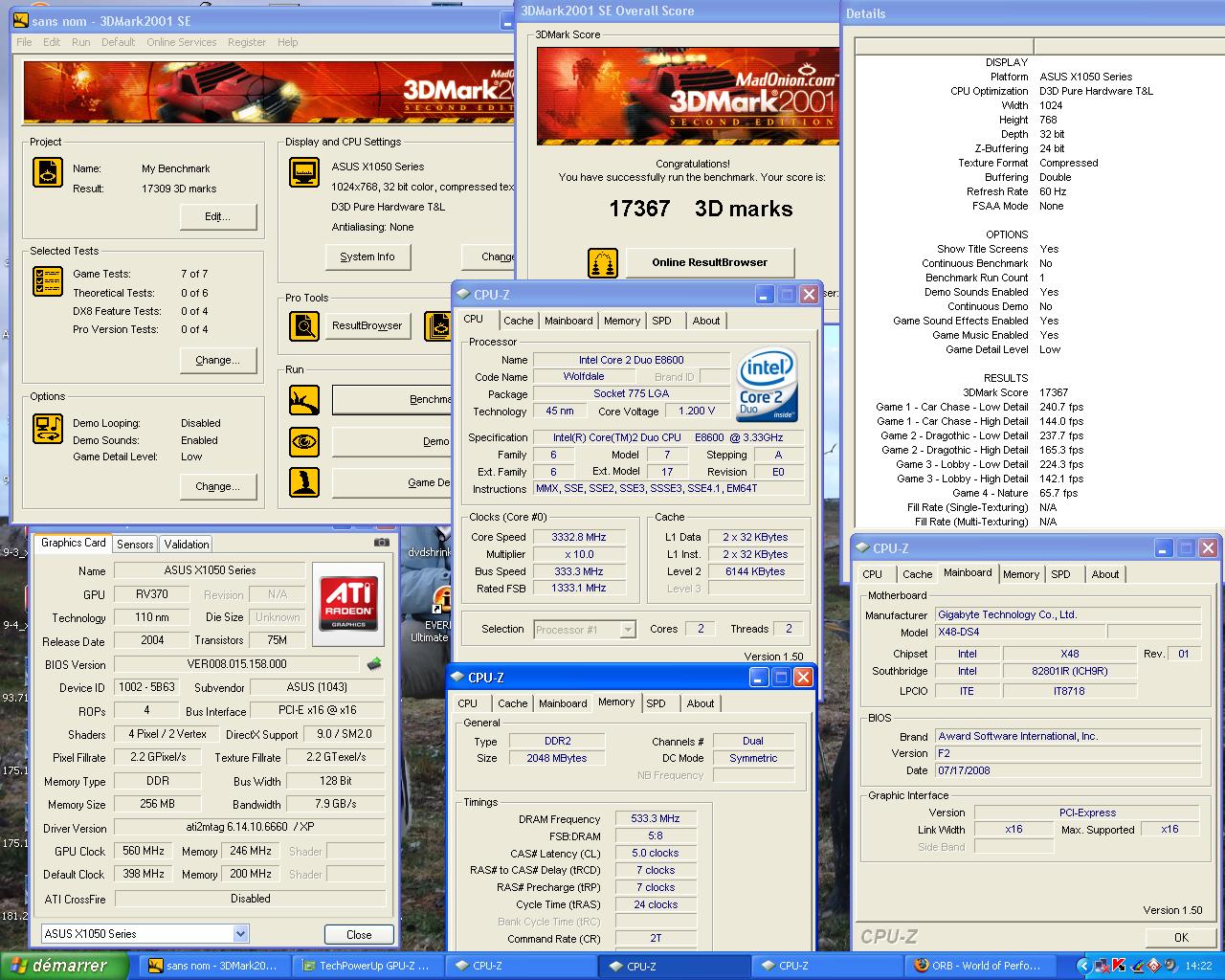
Task: Click the disconnected network icon in system tray
Action: tap(1102, 966)
